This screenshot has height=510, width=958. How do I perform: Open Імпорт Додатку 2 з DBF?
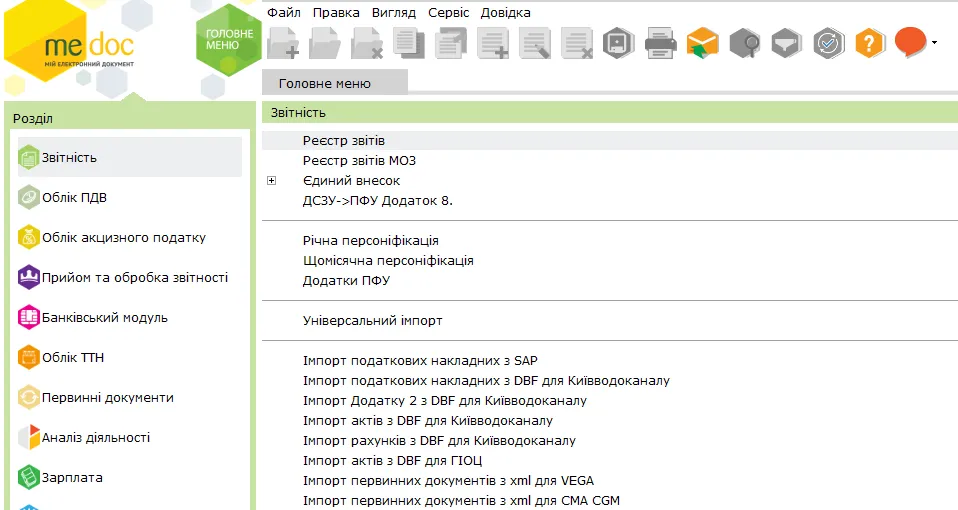click(445, 401)
